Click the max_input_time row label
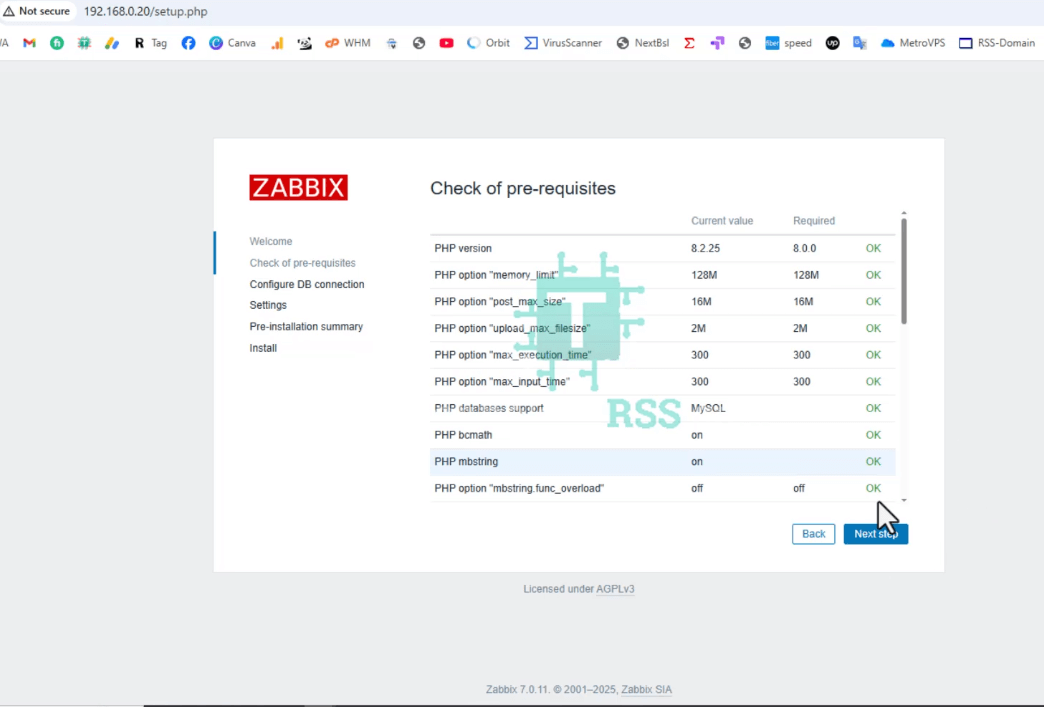 (x=501, y=381)
